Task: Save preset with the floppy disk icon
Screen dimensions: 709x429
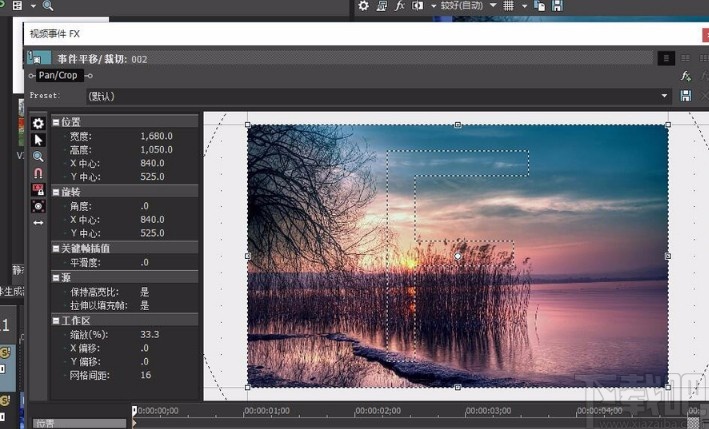Action: (686, 96)
